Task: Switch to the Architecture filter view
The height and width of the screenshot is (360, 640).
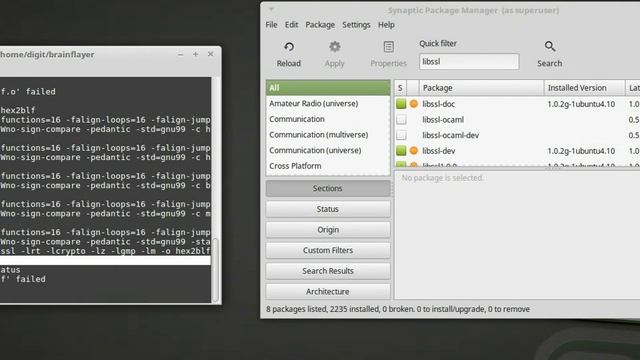Action: 328,291
